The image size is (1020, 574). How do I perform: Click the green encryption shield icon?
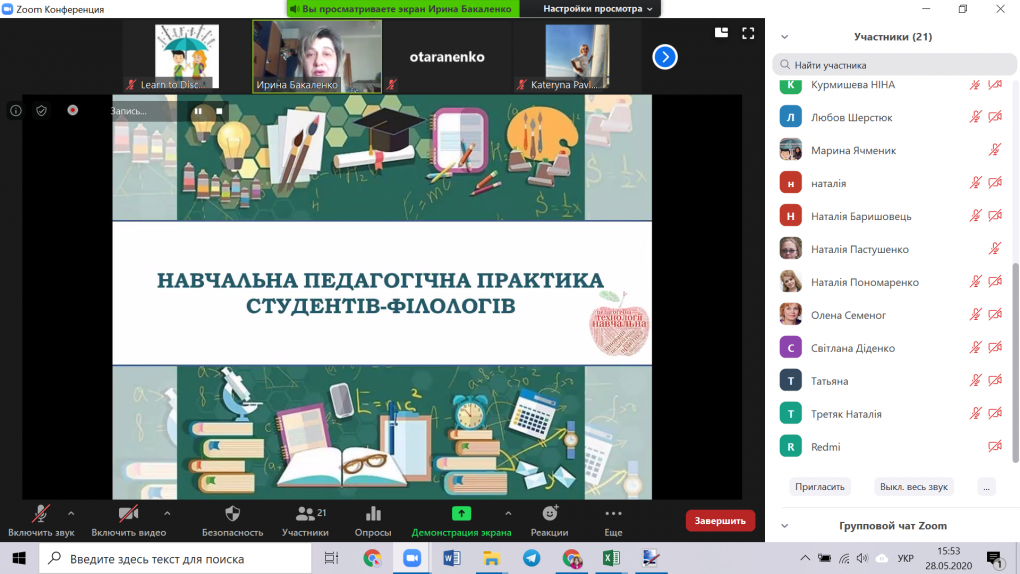click(42, 111)
